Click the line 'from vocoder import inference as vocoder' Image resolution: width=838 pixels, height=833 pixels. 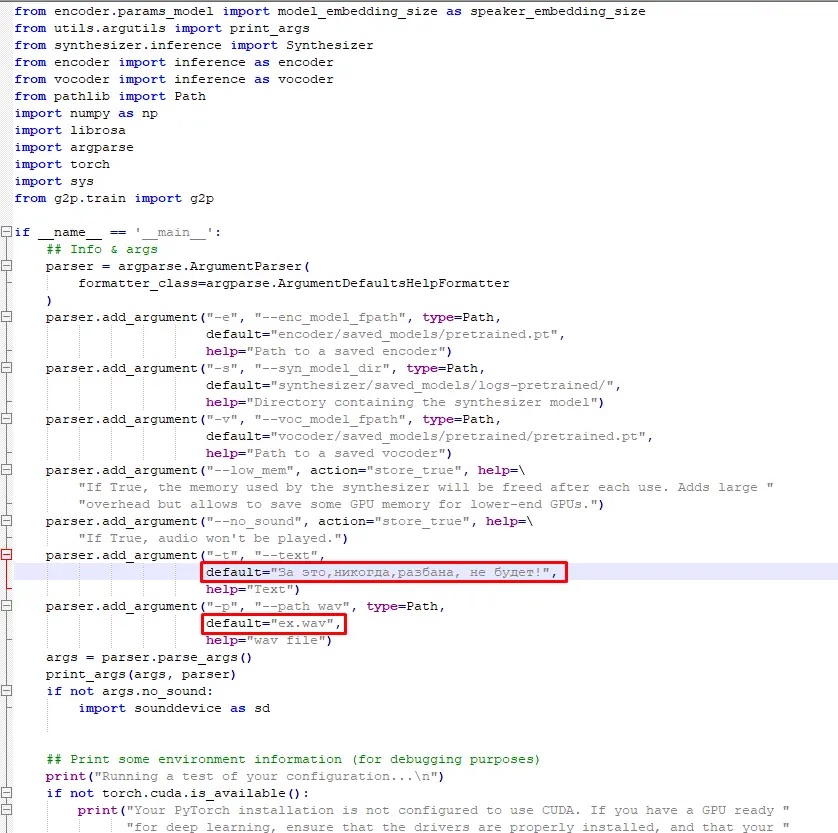174,80
